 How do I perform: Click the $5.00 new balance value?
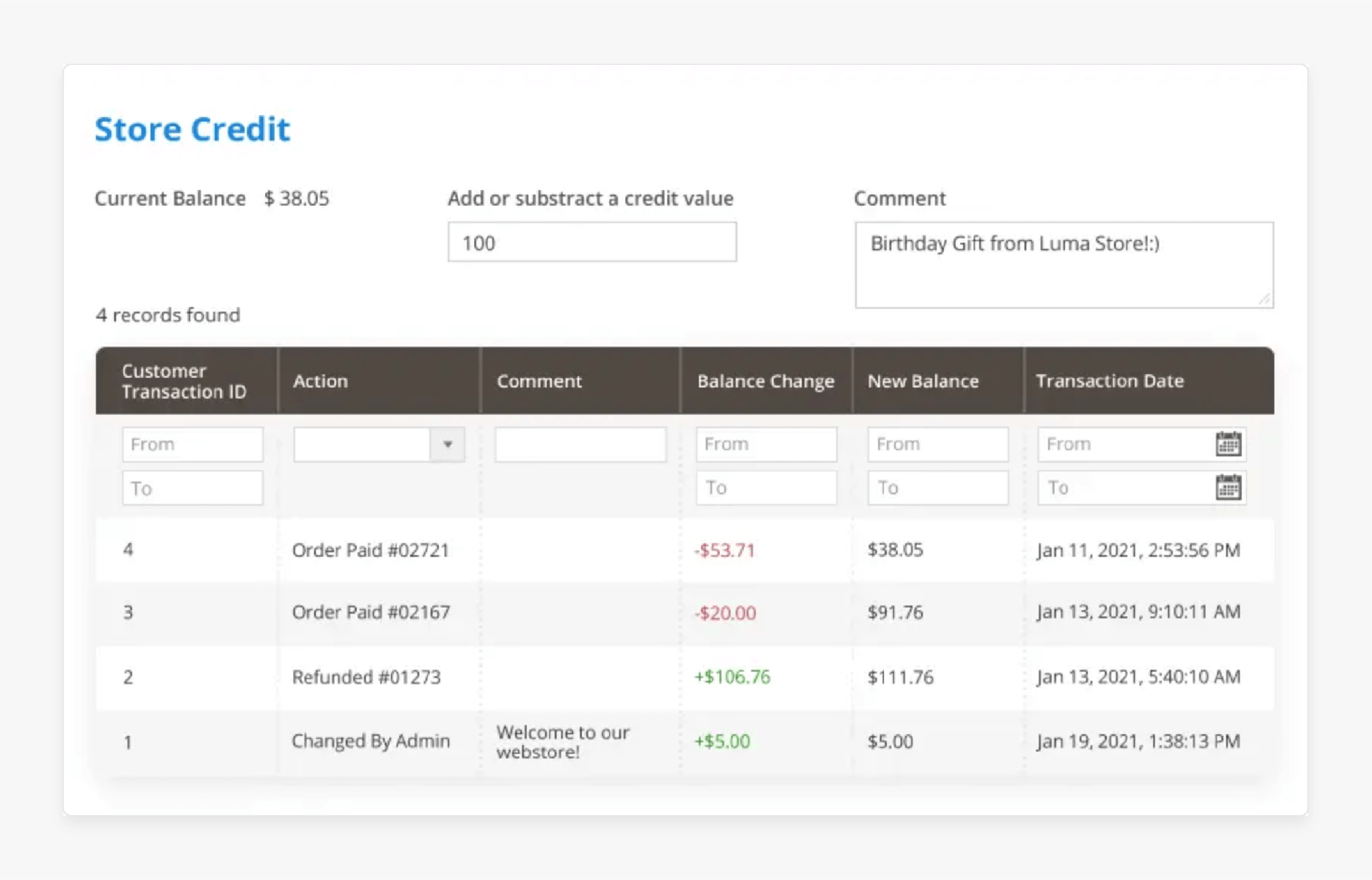click(890, 741)
